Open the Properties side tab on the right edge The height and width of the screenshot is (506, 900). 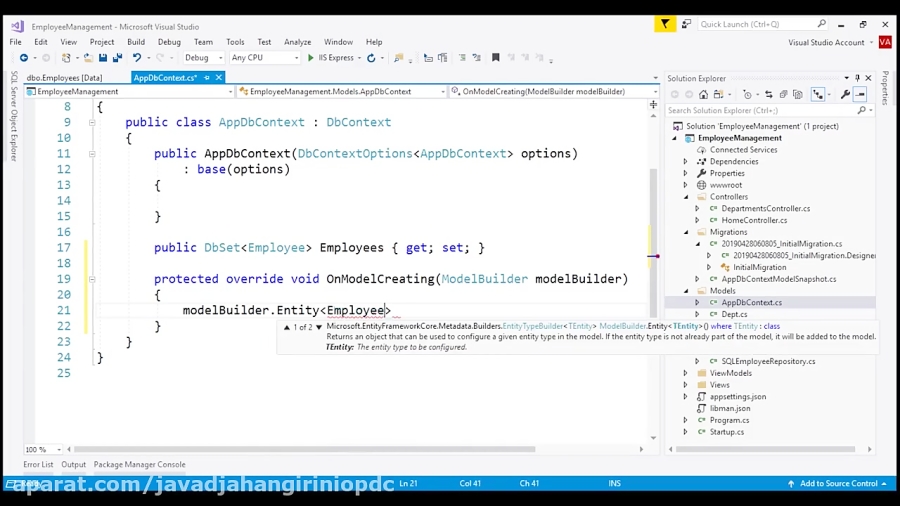pos(886,88)
